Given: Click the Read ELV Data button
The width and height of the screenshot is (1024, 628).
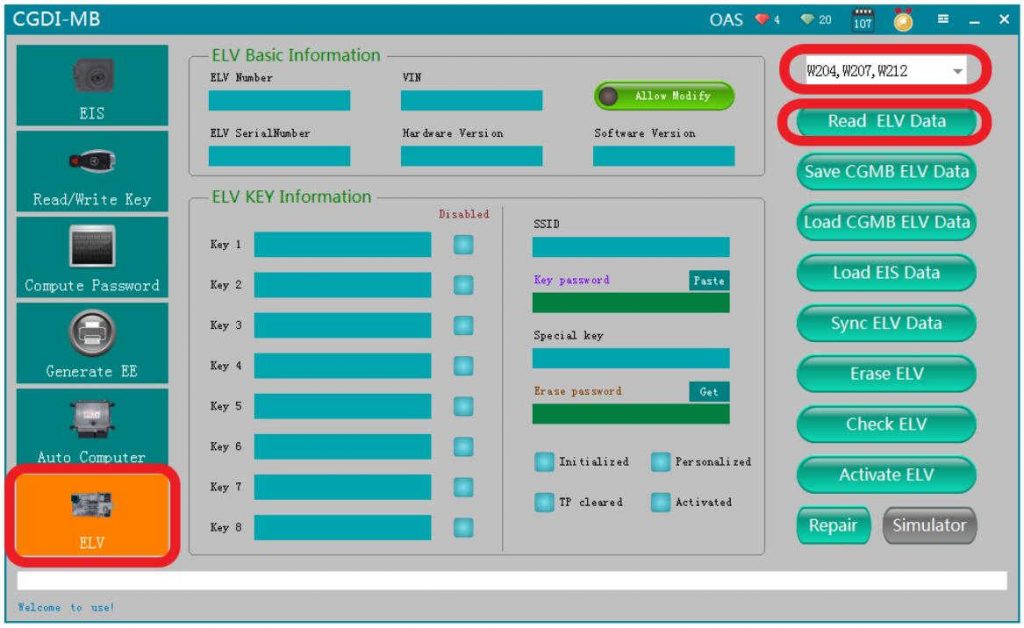Looking at the screenshot, I should pyautogui.click(x=886, y=121).
